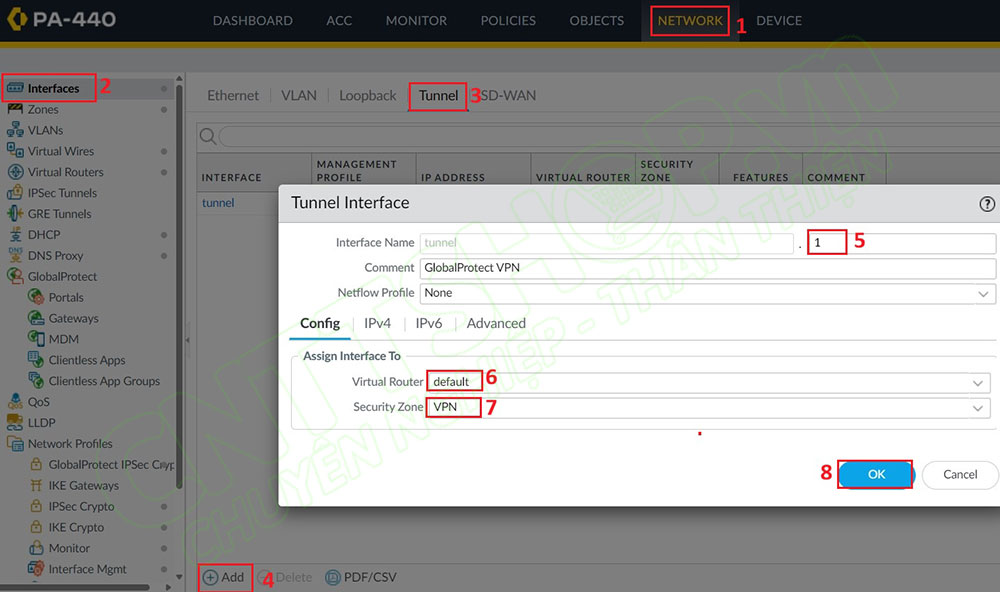Open the Security Zone dropdown arrow
1000x592 pixels.
click(x=978, y=408)
